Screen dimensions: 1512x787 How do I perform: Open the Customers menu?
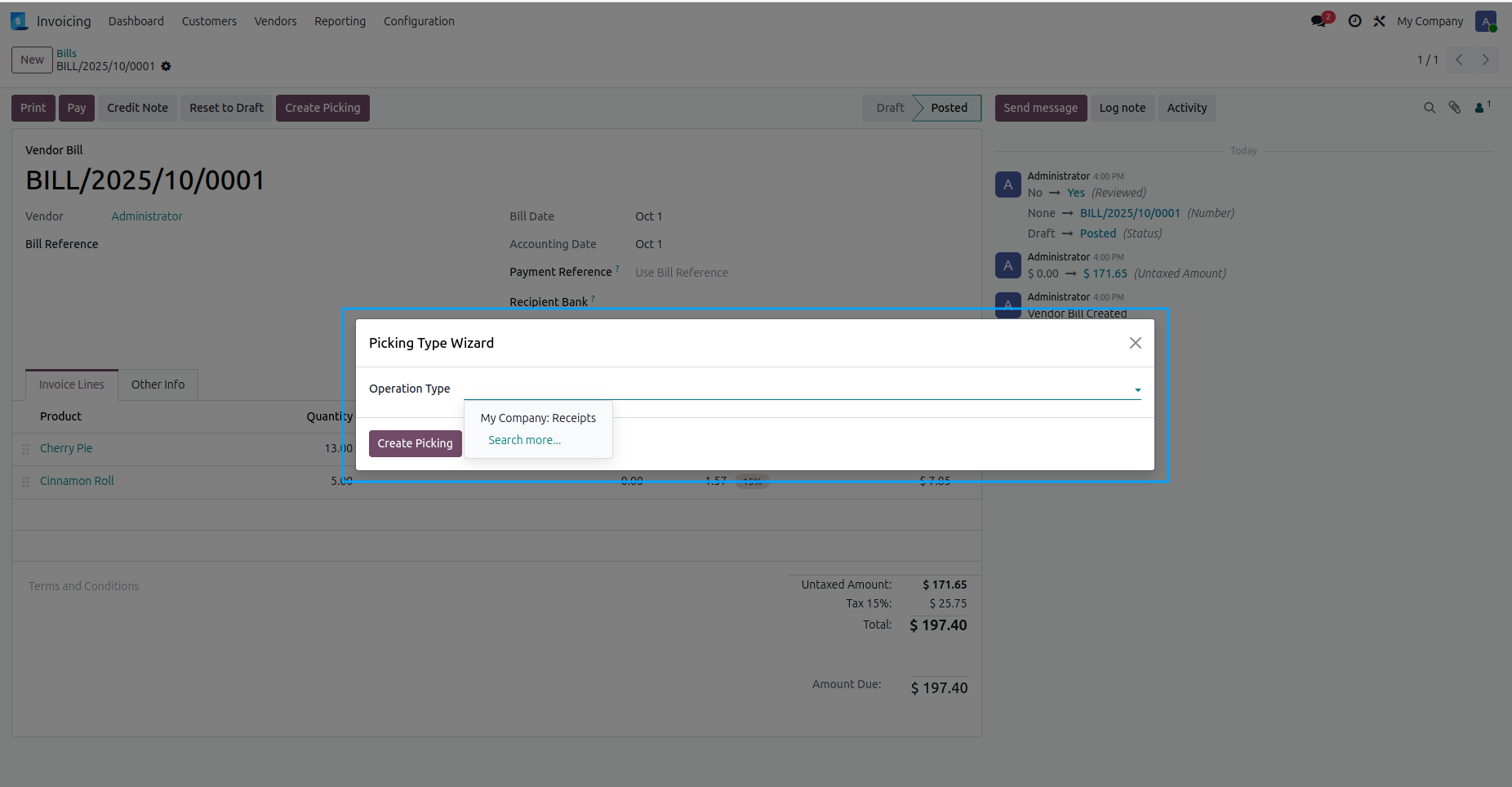coord(209,21)
